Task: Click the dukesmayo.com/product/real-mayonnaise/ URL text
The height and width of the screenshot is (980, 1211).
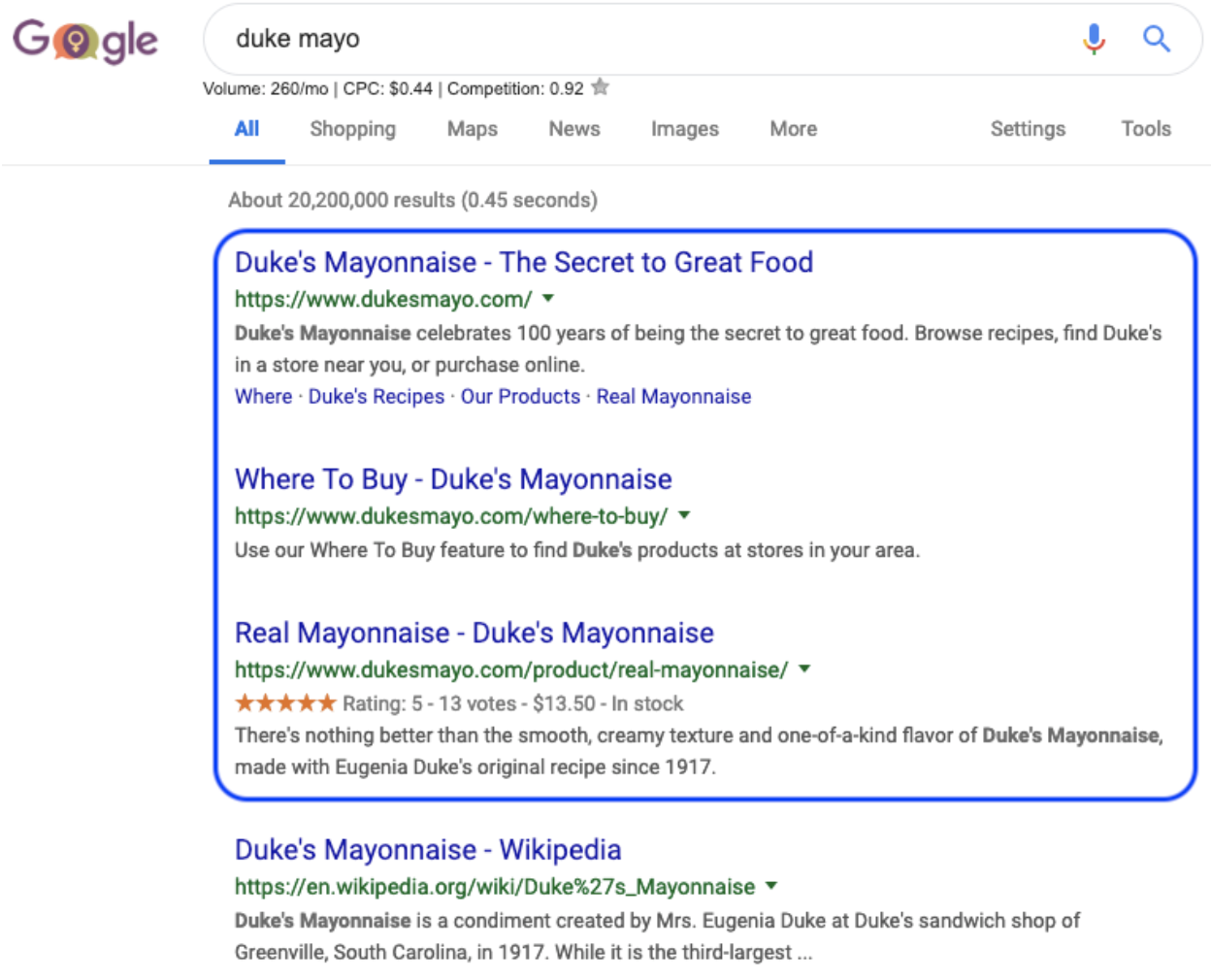Action: (511, 670)
